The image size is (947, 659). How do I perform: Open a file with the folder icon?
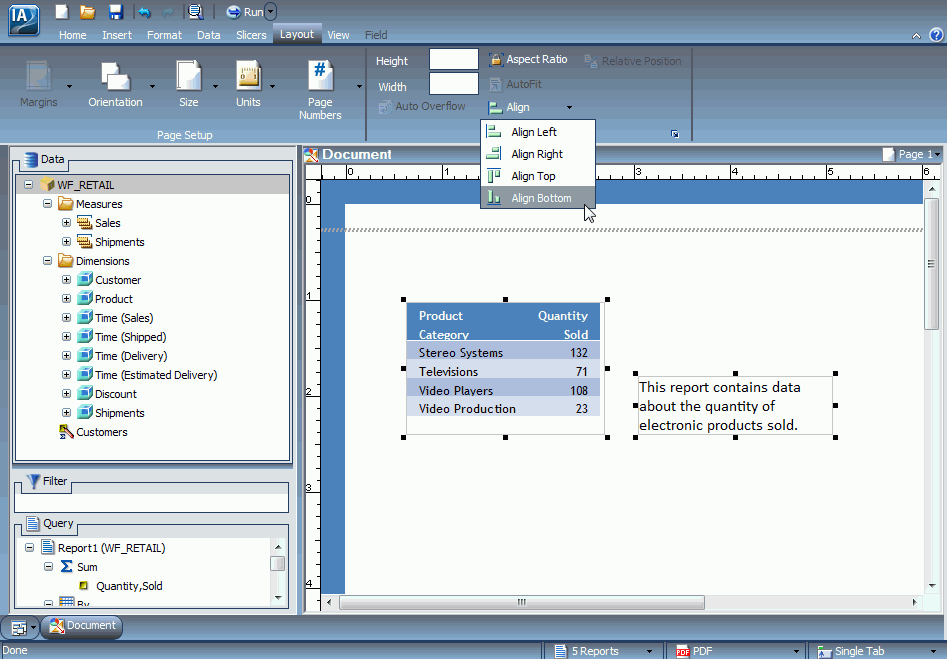click(88, 11)
